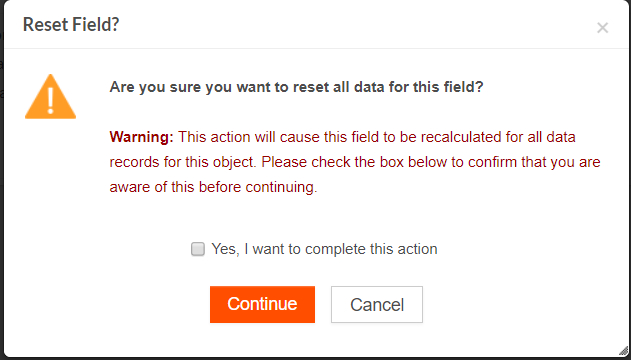Click the Continue button
Image resolution: width=631 pixels, height=360 pixels.
pos(262,304)
